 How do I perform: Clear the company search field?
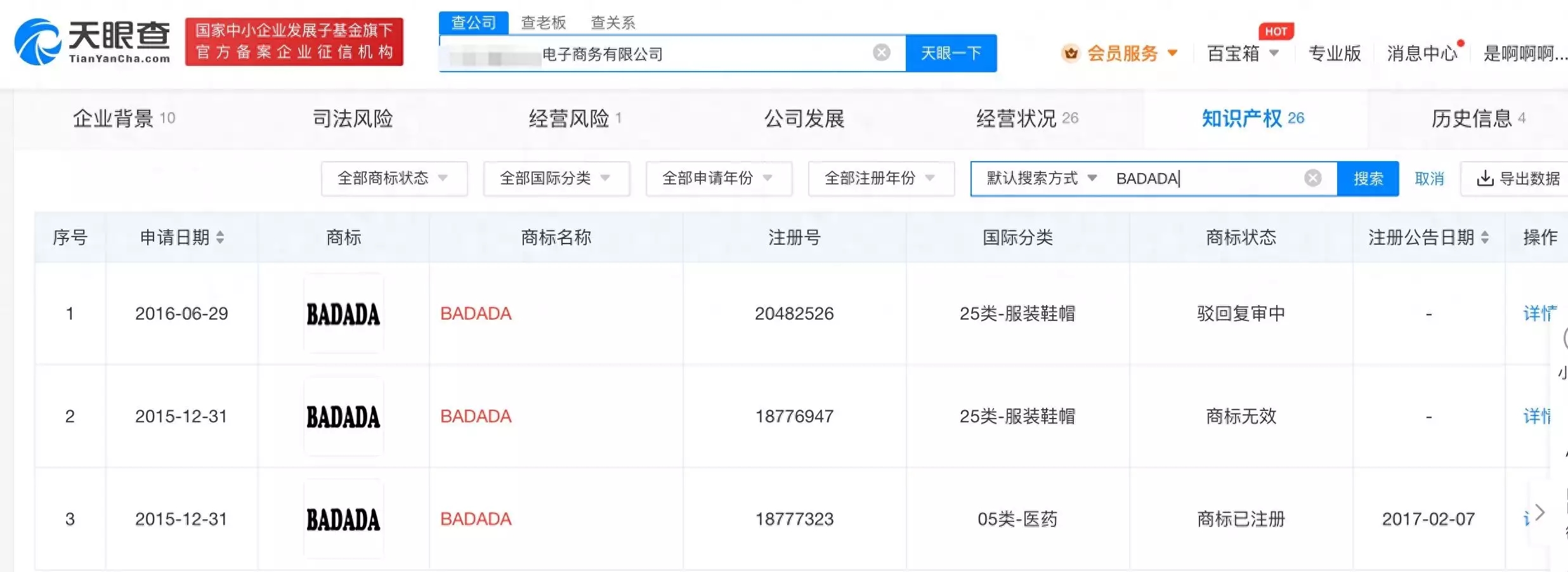[882, 53]
